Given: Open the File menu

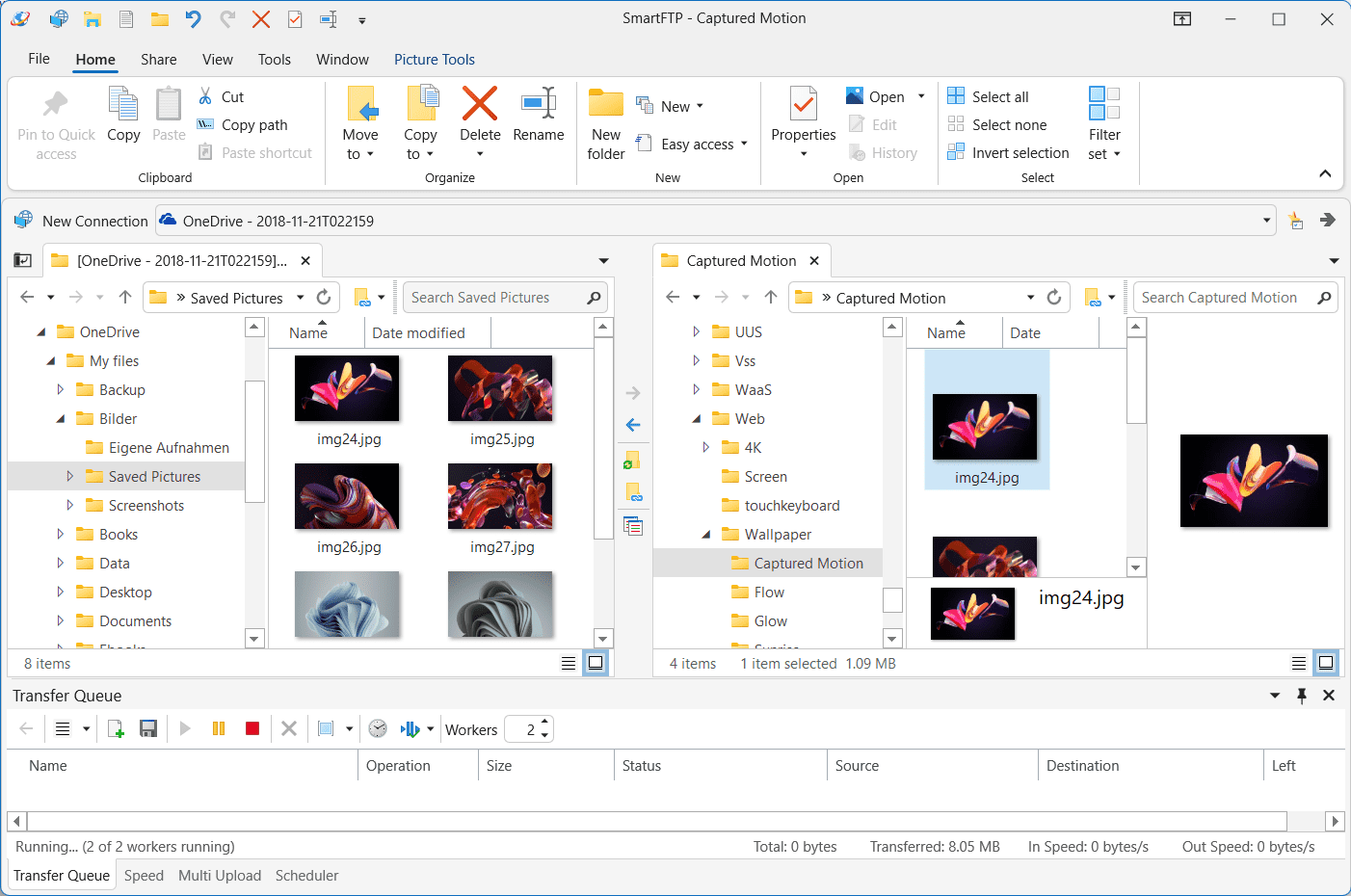Looking at the screenshot, I should [40, 59].
